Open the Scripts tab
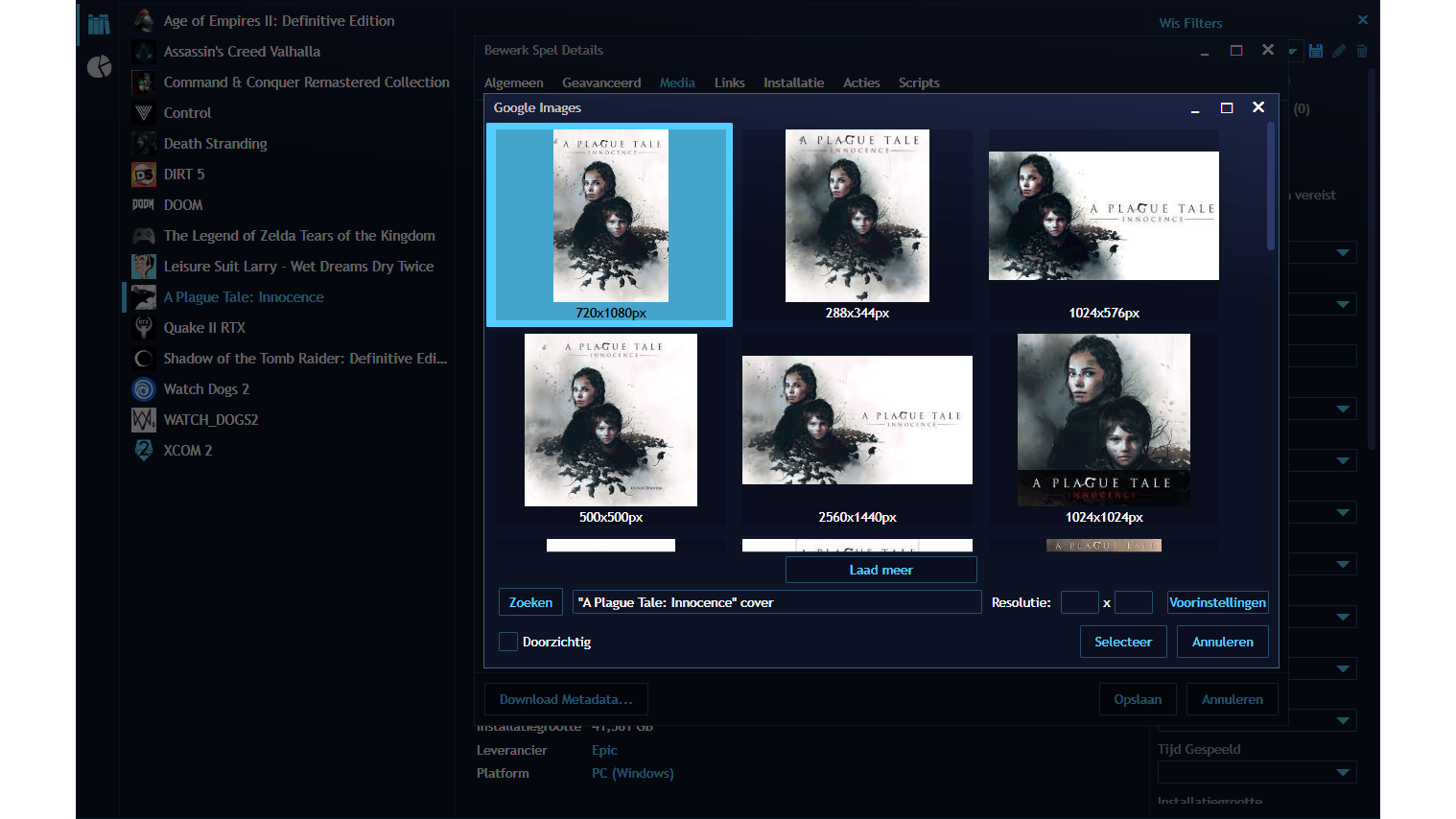The height and width of the screenshot is (819, 1456). pyautogui.click(x=919, y=82)
